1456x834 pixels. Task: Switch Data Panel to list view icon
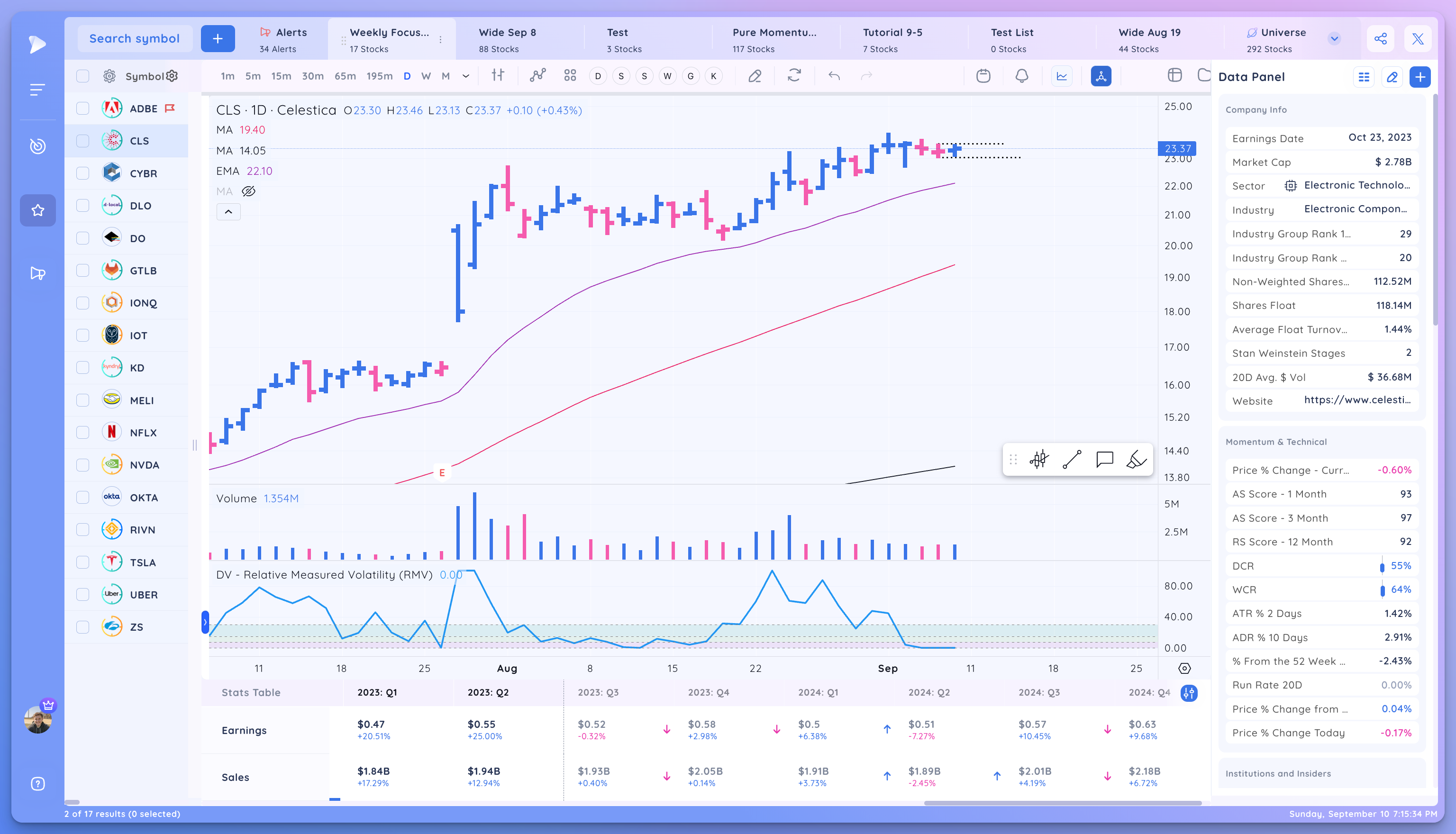click(1364, 77)
